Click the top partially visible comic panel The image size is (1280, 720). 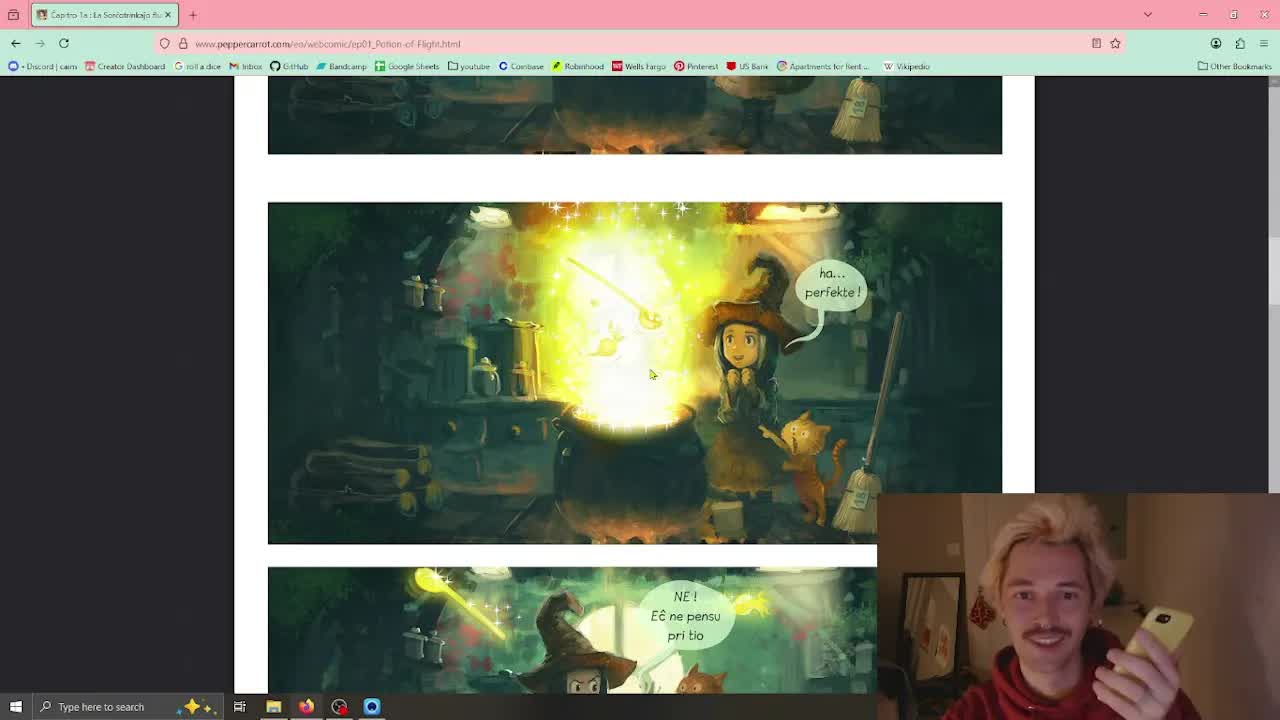(634, 115)
